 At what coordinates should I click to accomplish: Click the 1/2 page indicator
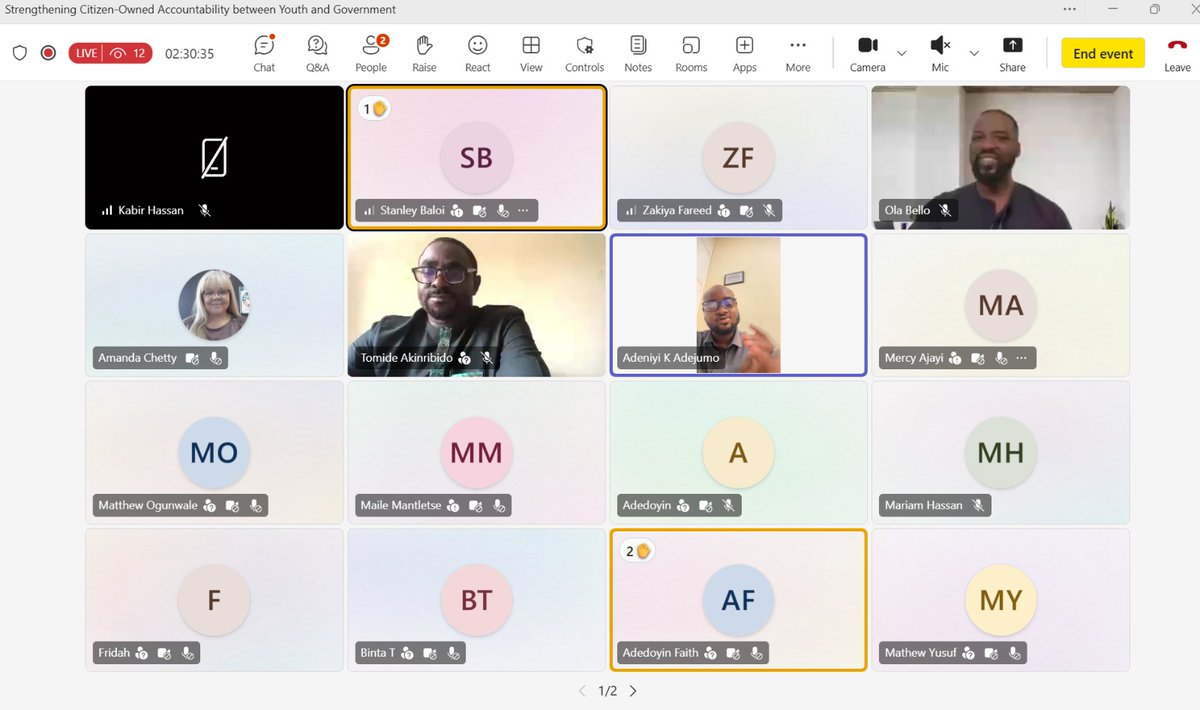(x=608, y=691)
